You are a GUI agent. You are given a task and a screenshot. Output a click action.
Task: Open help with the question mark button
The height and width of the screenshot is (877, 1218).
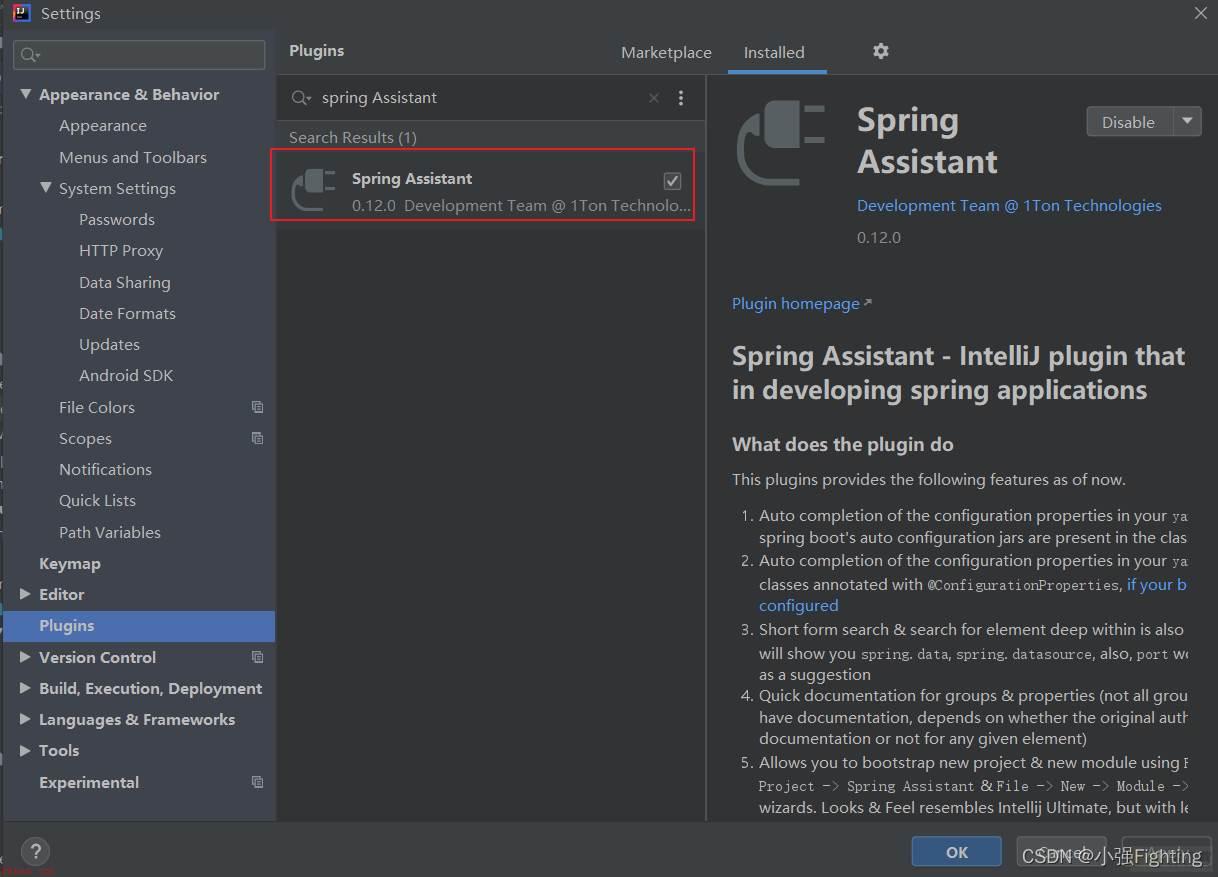(35, 852)
